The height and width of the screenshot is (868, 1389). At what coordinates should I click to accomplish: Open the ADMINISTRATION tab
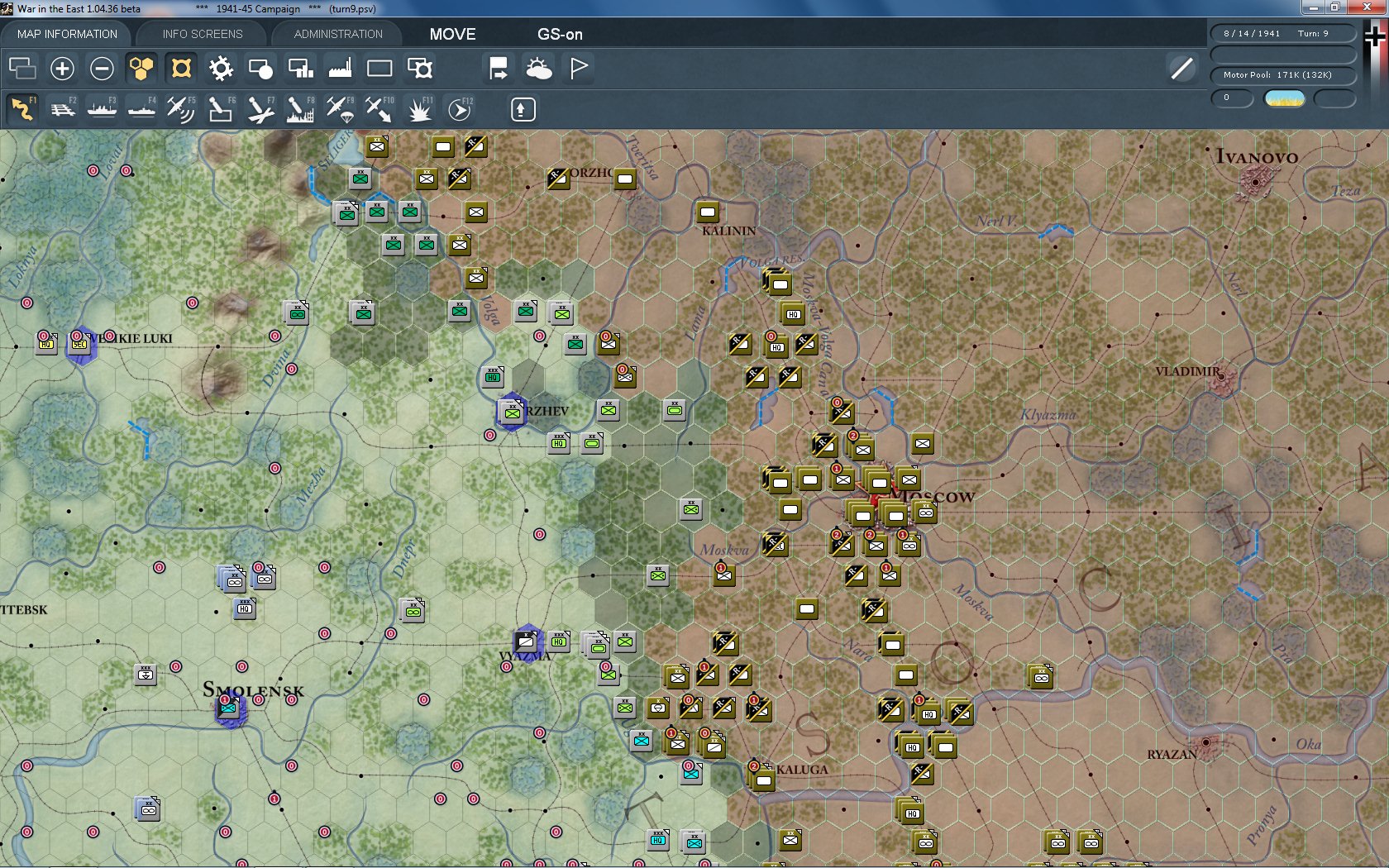point(338,34)
